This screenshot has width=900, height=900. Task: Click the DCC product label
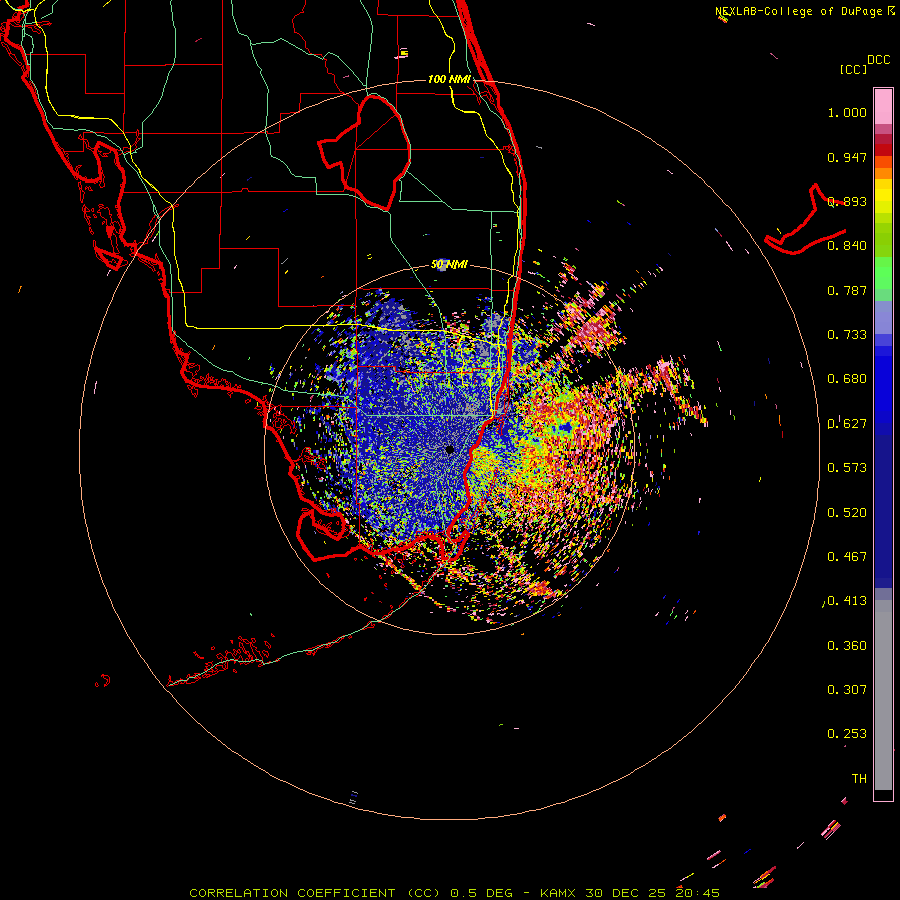tap(878, 60)
